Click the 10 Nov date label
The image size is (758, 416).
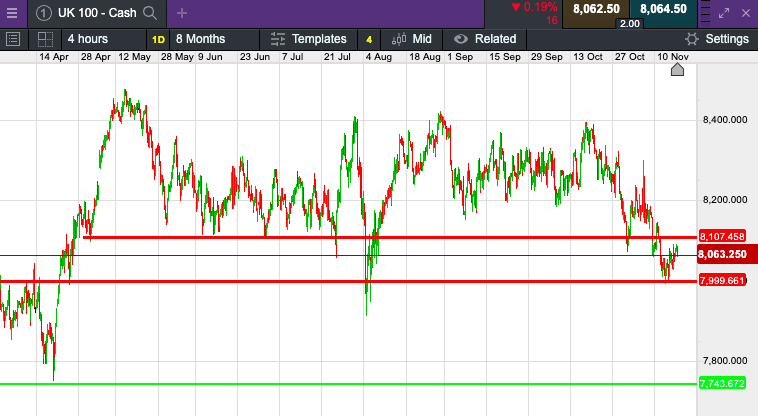pyautogui.click(x=672, y=57)
